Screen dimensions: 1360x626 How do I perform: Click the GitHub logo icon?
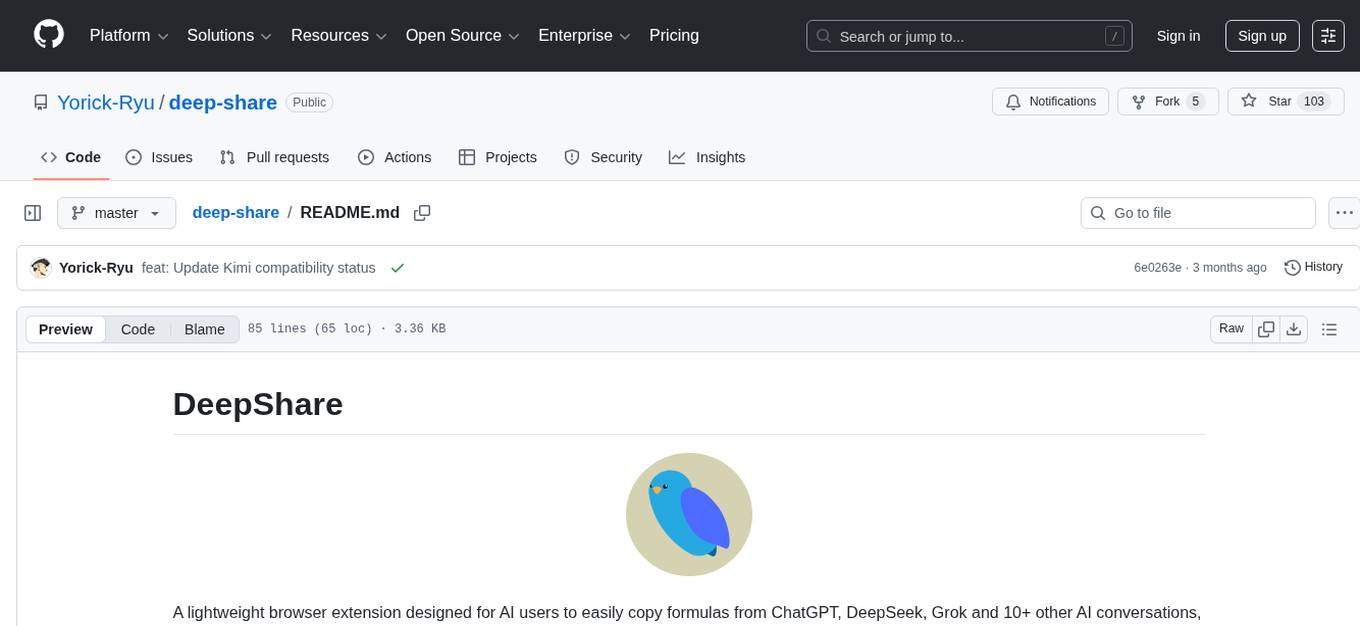tap(48, 33)
